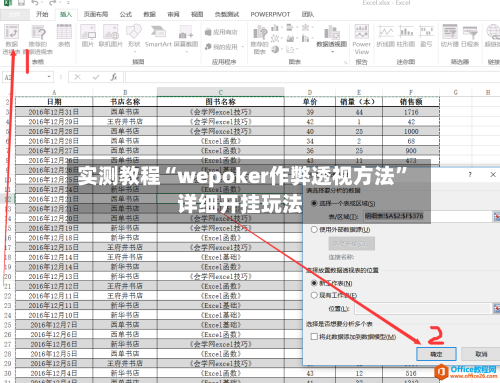Switch to the 开始 (Home) tab

coord(42,14)
